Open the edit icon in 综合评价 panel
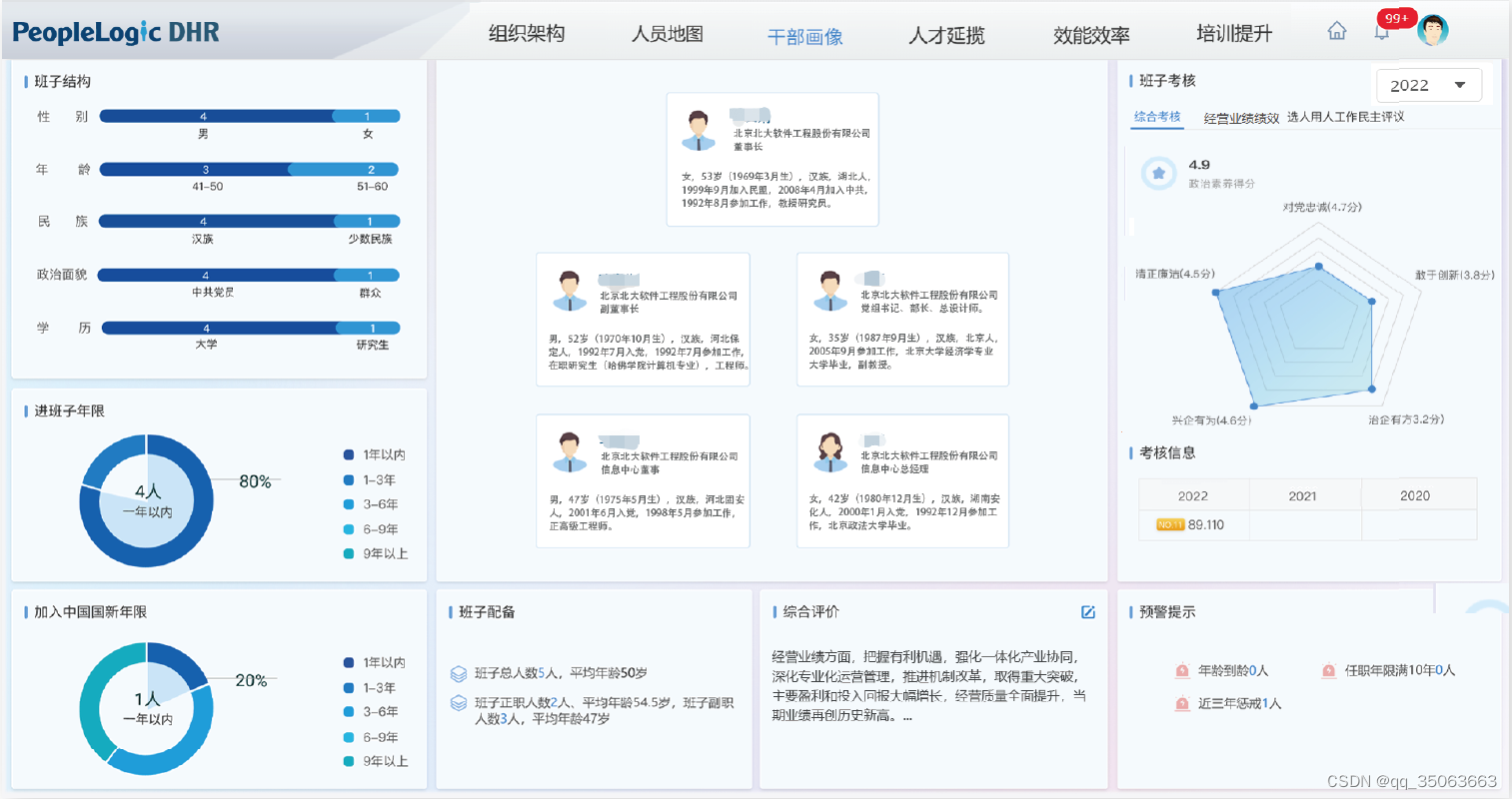 click(1088, 613)
